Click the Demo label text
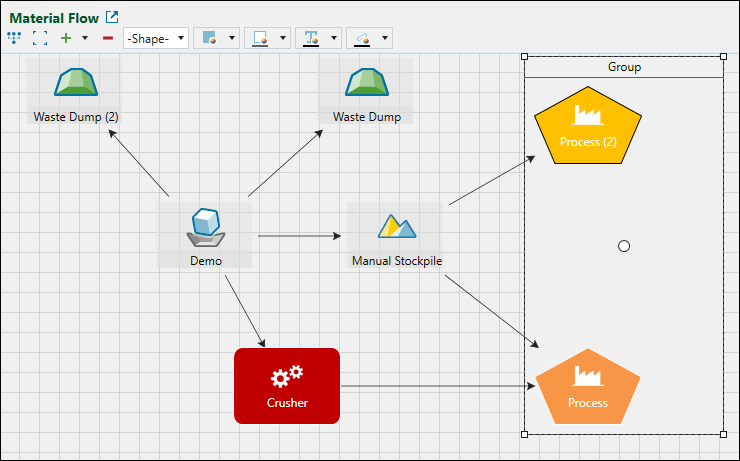This screenshot has width=740, height=461. pos(206,260)
